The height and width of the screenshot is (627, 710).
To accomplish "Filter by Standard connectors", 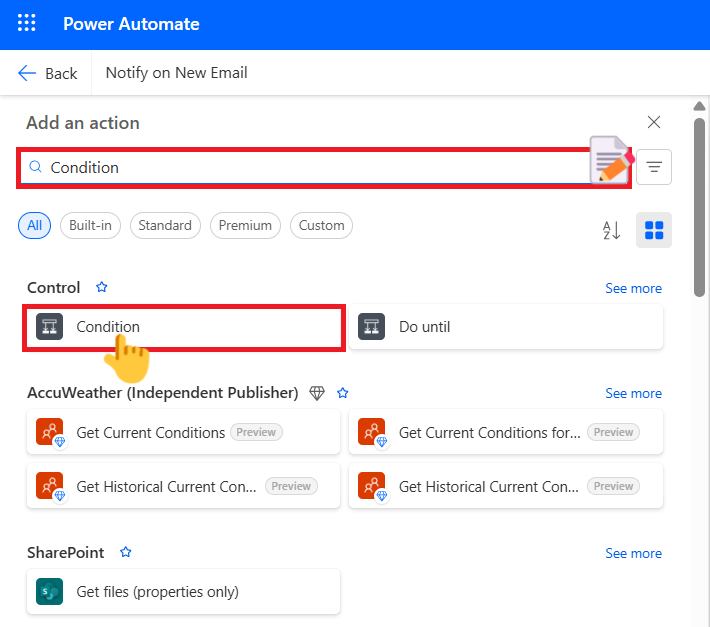I will coord(165,225).
